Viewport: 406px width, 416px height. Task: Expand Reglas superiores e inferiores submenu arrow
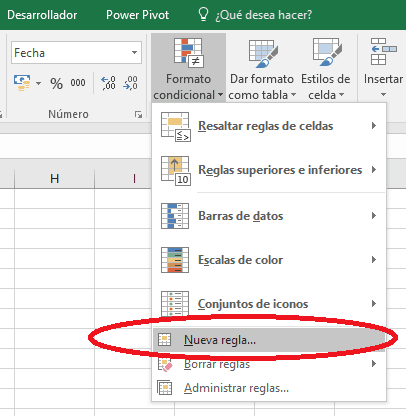[374, 170]
